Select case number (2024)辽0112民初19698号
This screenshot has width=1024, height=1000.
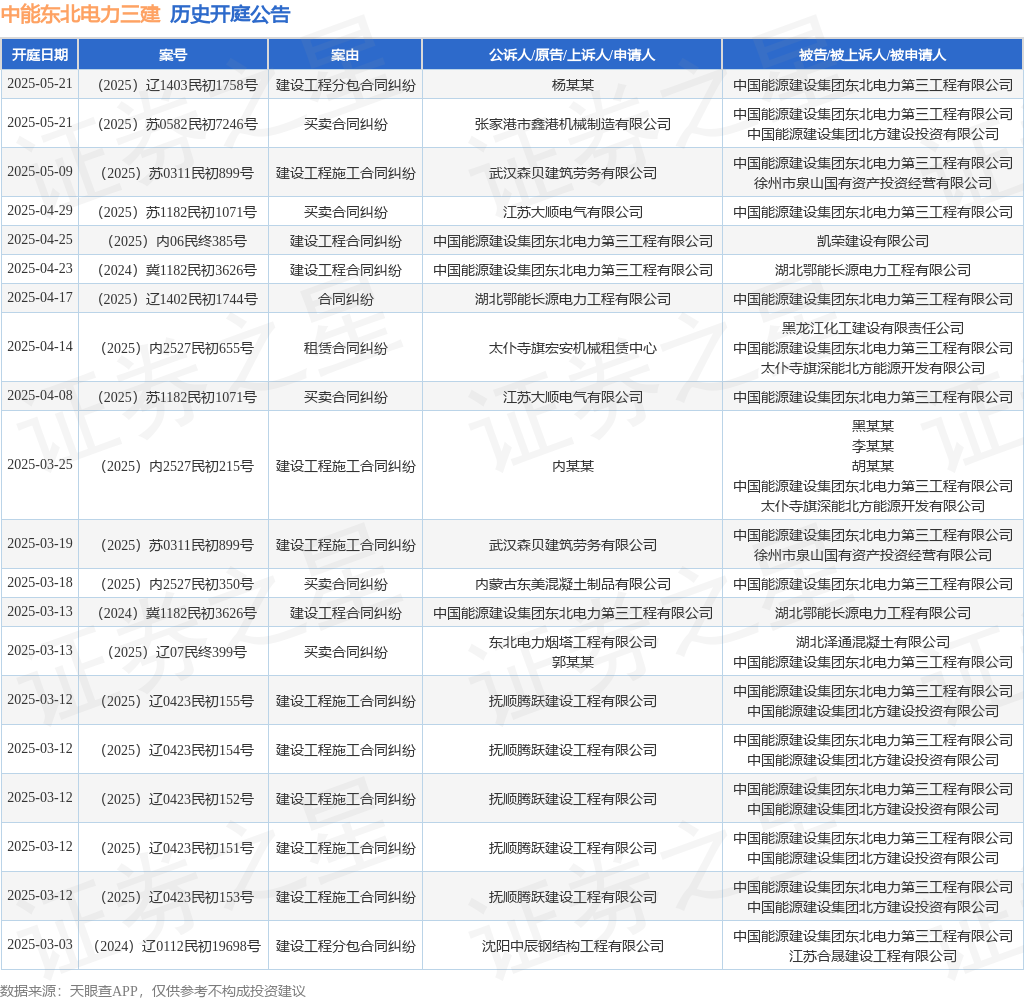176,946
